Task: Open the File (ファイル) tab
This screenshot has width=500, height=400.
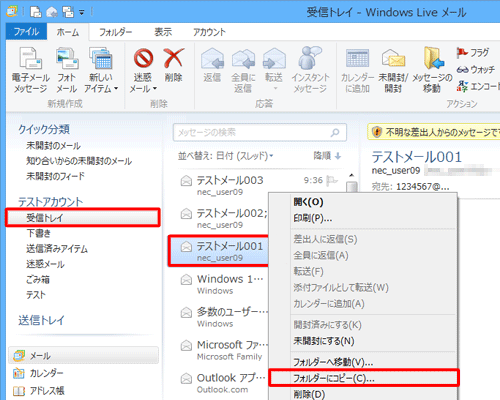Action: (x=26, y=32)
